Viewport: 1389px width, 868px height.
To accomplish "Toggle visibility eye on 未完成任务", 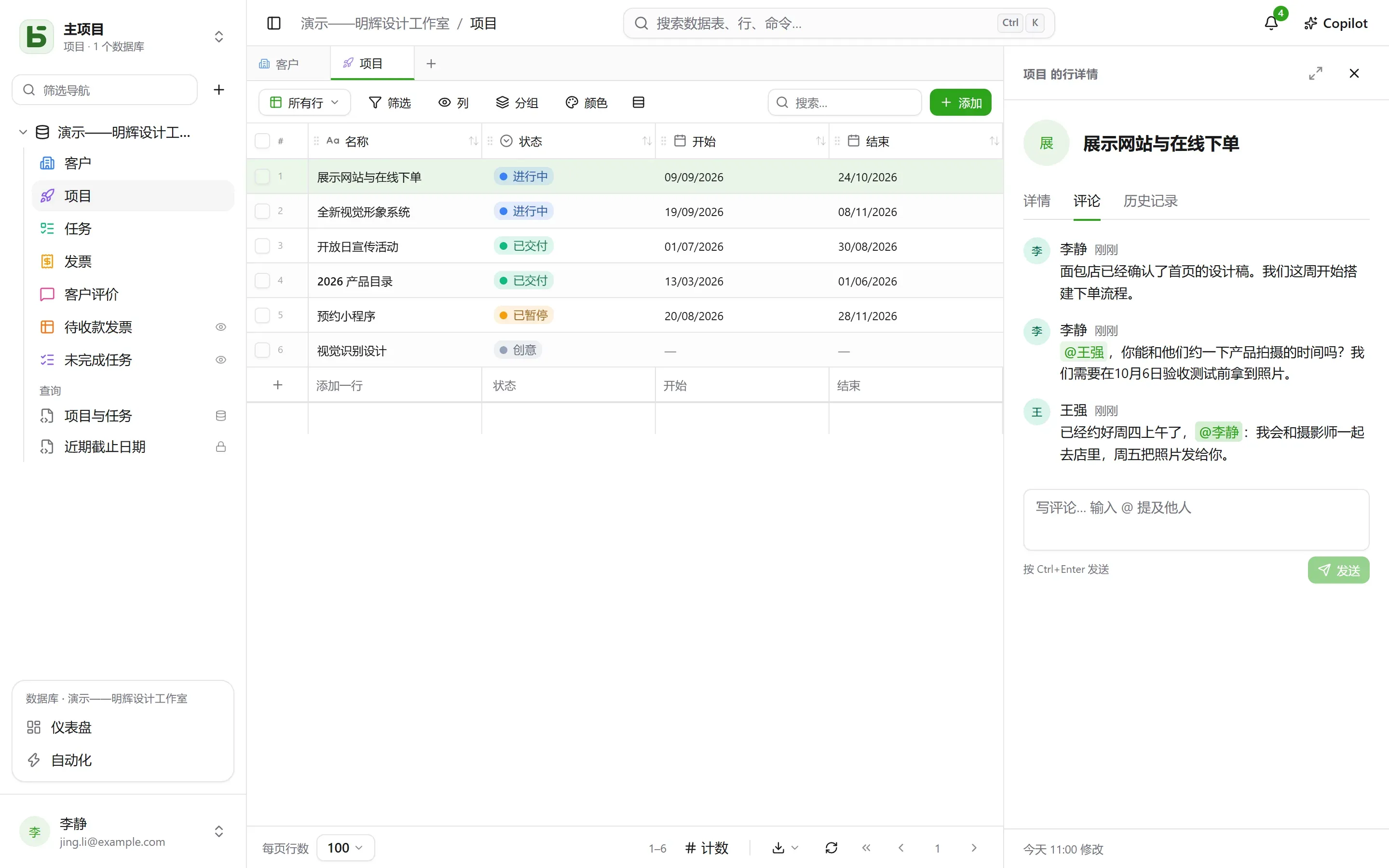I will (220, 360).
